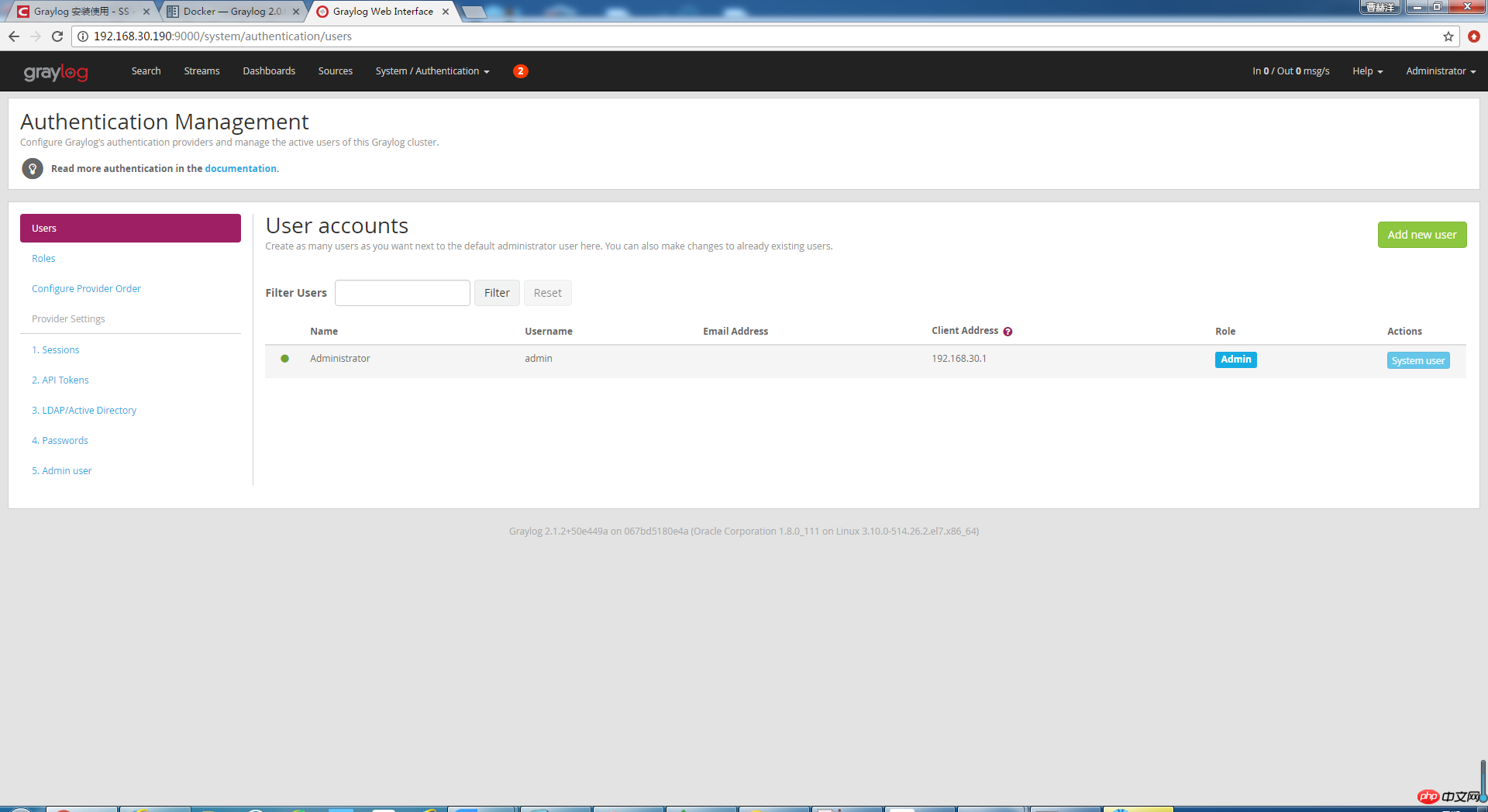Select LDAP/Active Directory in the sidebar

click(84, 410)
